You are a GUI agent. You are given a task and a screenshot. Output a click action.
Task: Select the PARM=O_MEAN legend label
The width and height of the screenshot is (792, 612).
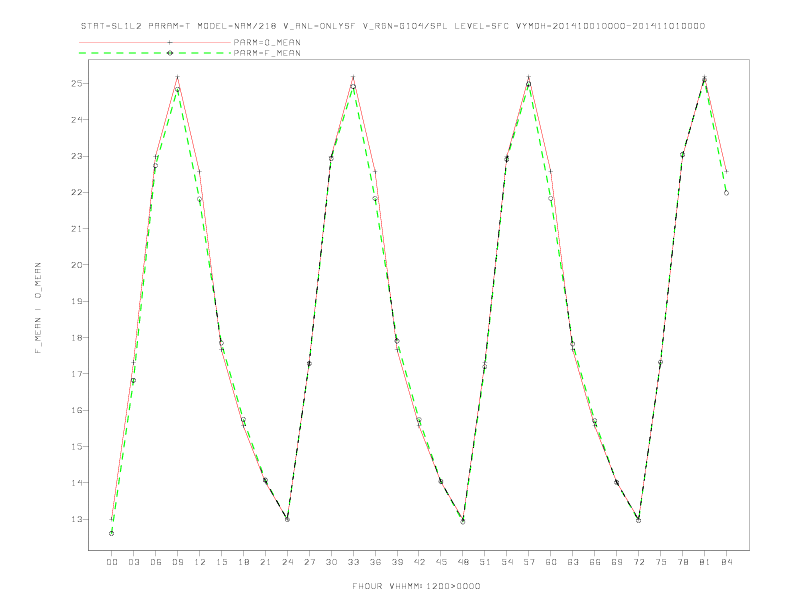pyautogui.click(x=267, y=42)
